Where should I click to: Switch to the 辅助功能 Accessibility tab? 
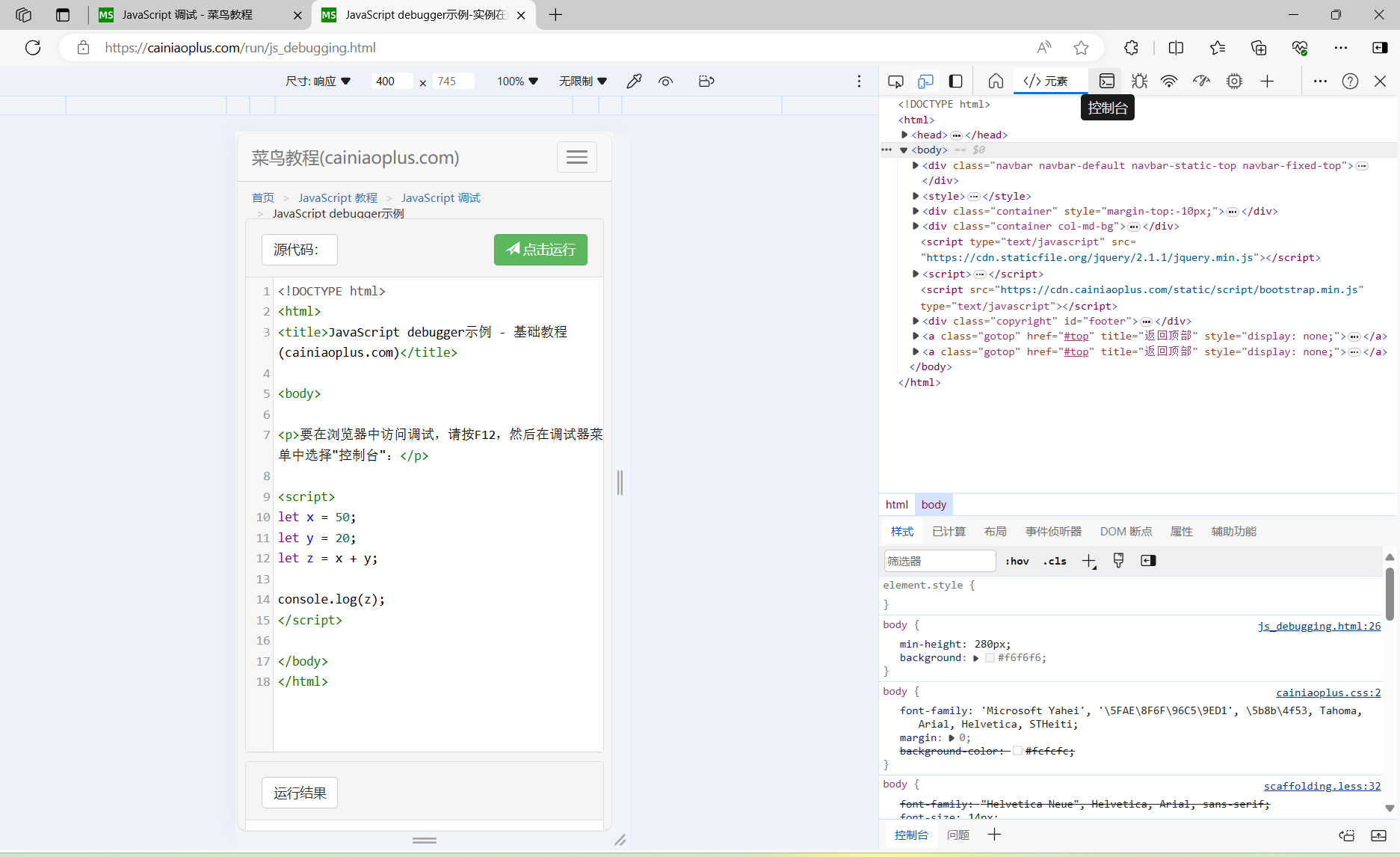point(1233,531)
